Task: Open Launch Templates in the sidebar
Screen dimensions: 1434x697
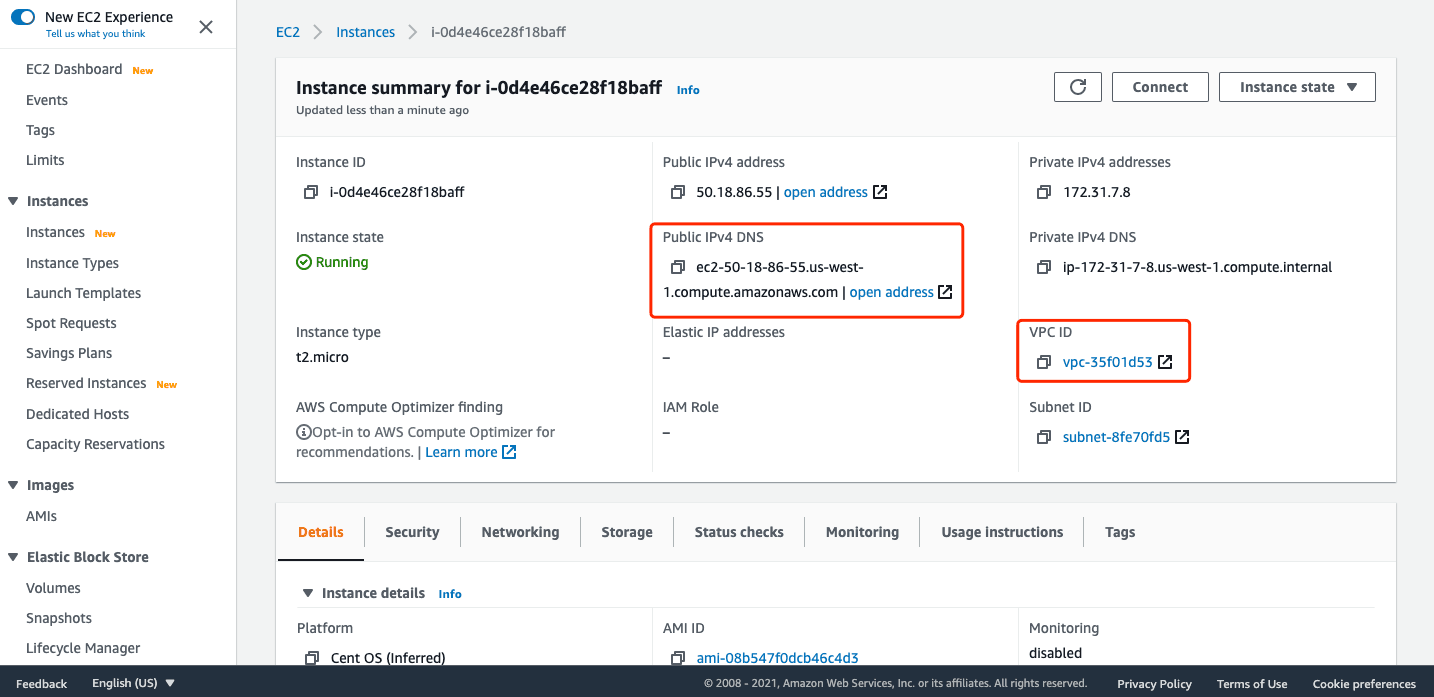Action: (83, 293)
